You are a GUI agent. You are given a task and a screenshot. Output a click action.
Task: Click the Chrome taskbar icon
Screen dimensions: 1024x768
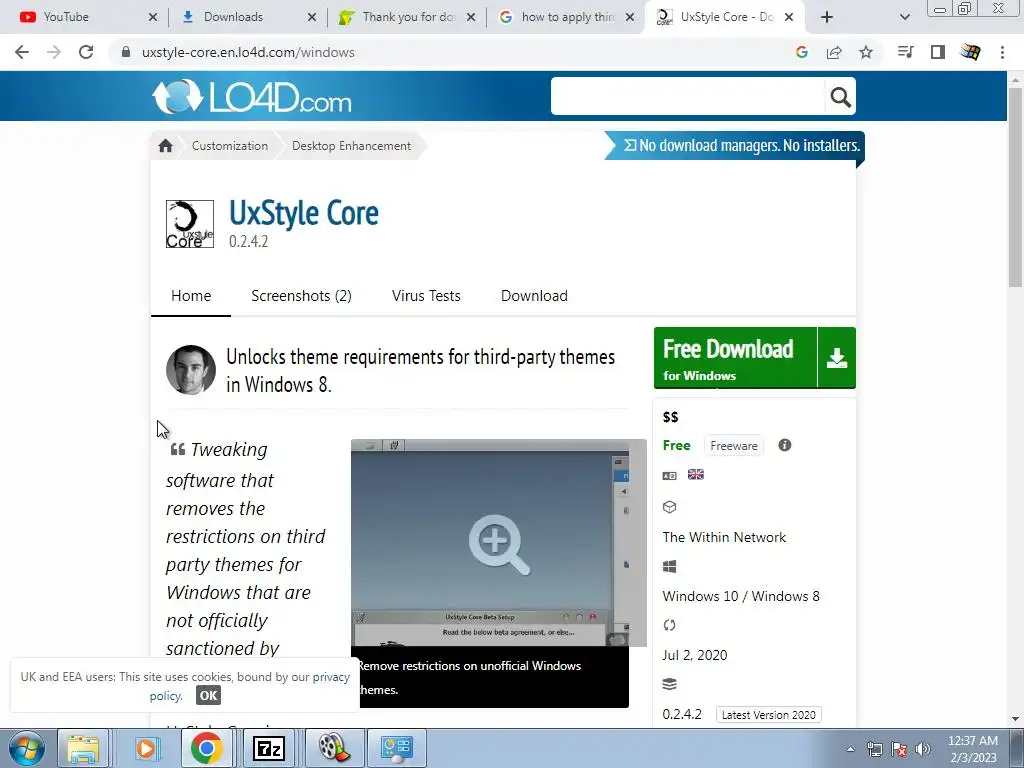coord(206,748)
